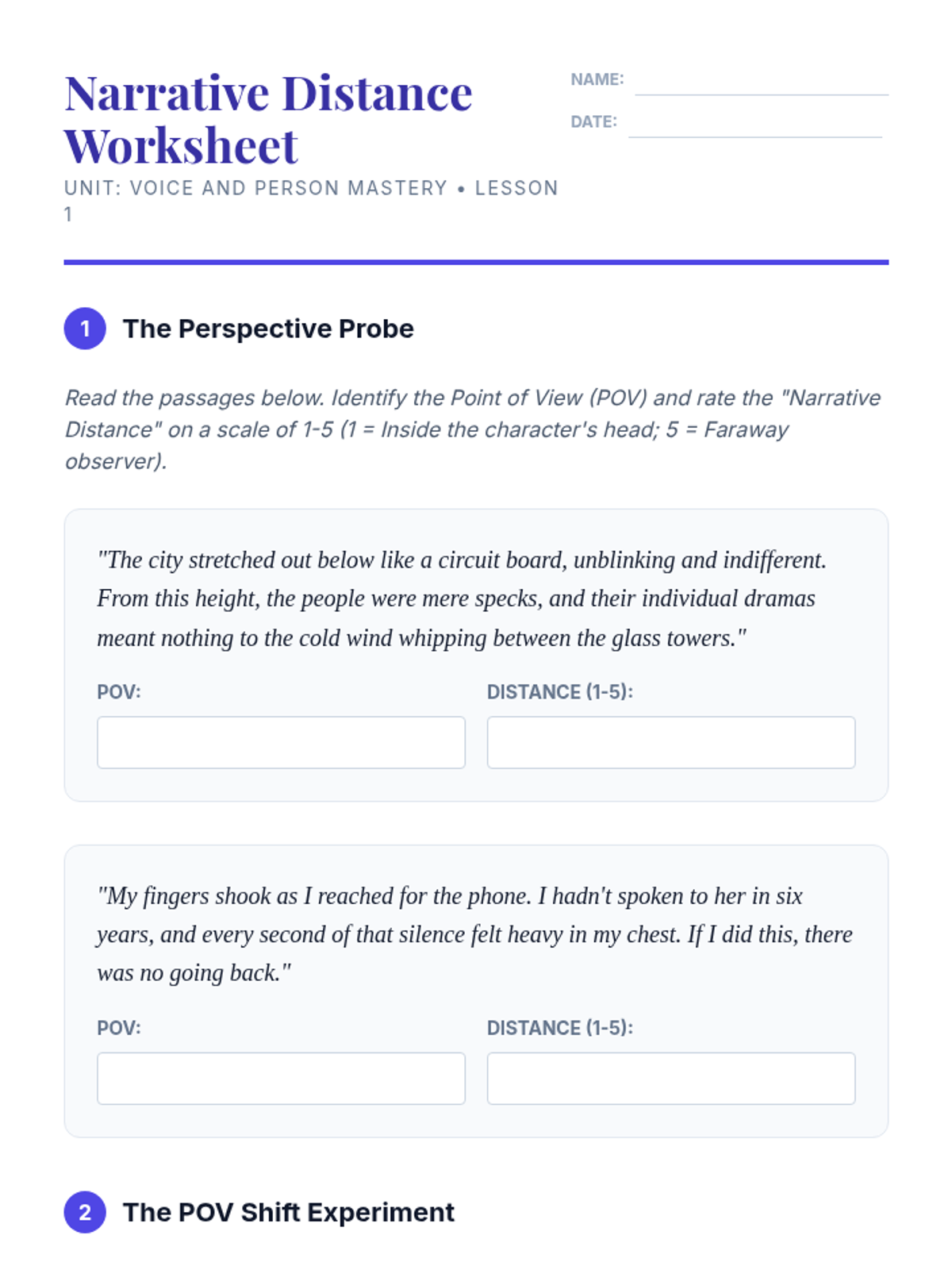Focus the Distance field under city passage
The height and width of the screenshot is (1270, 952).
[671, 742]
